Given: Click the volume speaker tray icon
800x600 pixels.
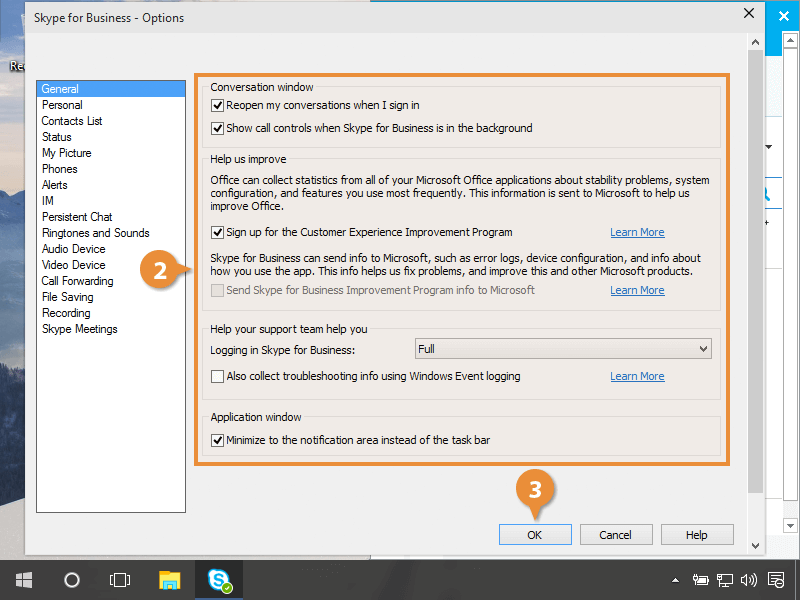Looking at the screenshot, I should (749, 580).
